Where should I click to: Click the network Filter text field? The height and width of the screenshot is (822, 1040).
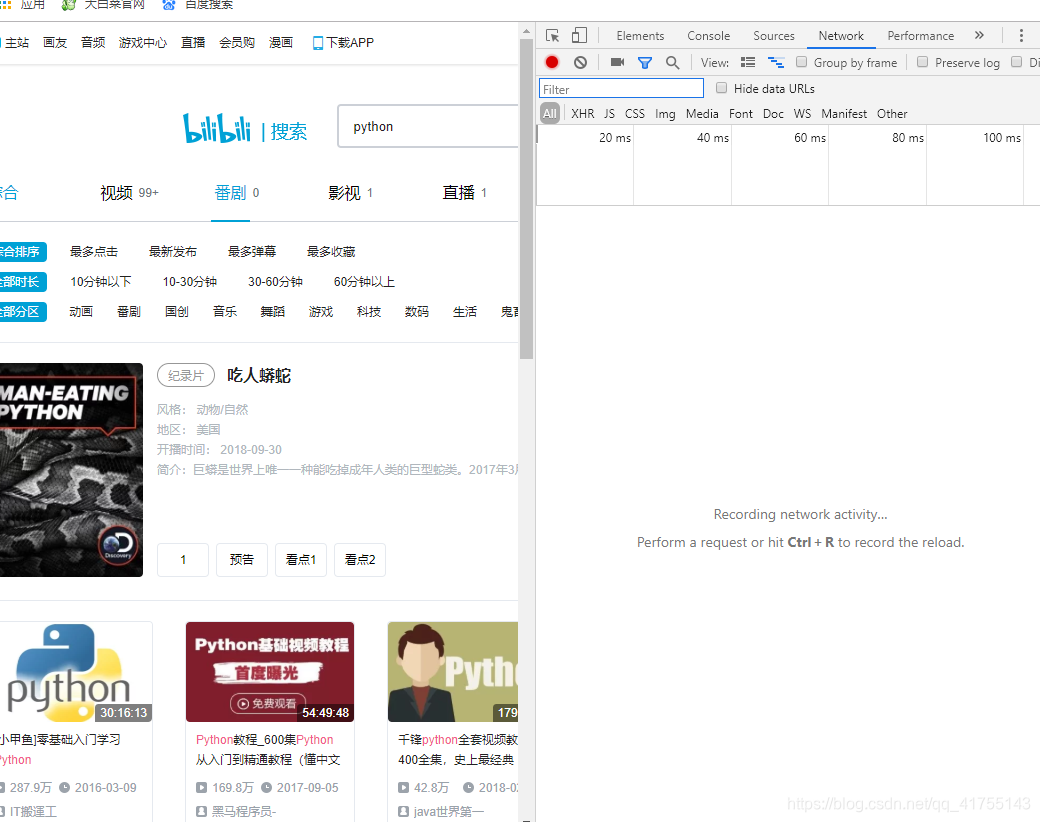(x=621, y=88)
